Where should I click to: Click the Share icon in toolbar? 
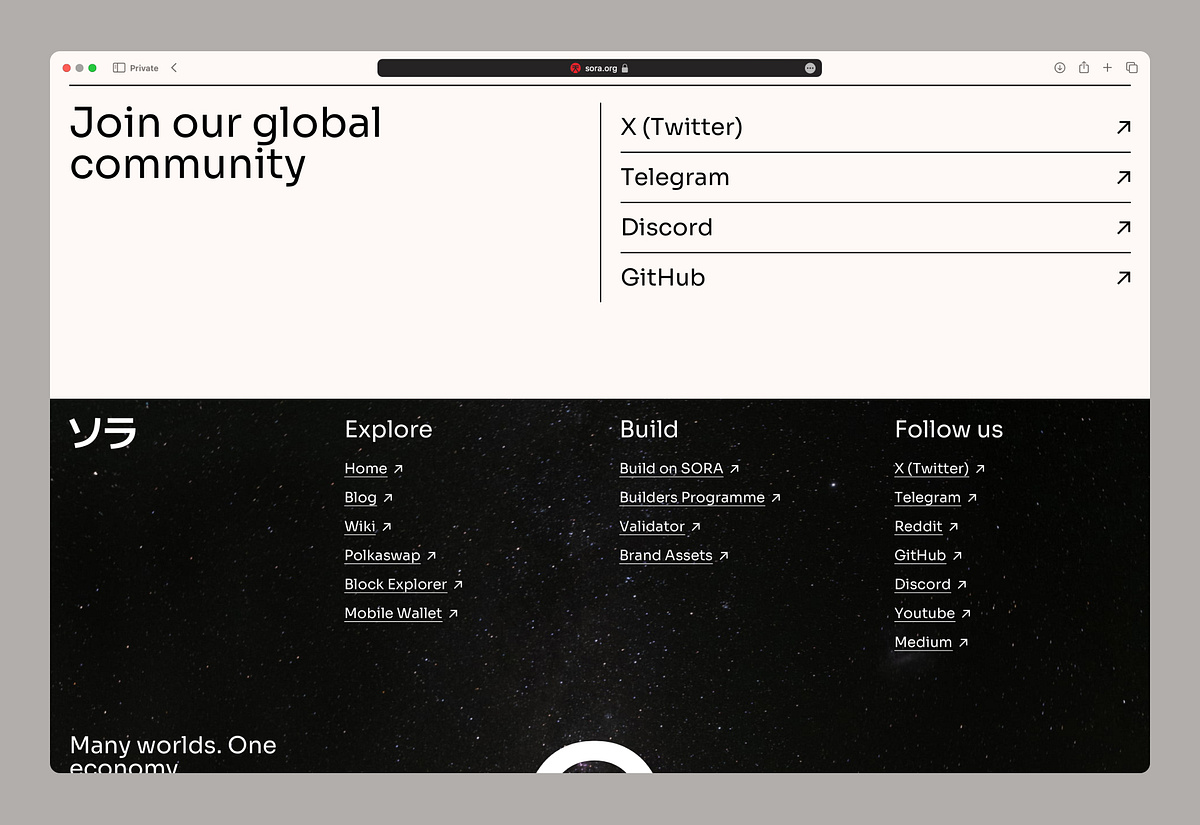pyautogui.click(x=1084, y=68)
